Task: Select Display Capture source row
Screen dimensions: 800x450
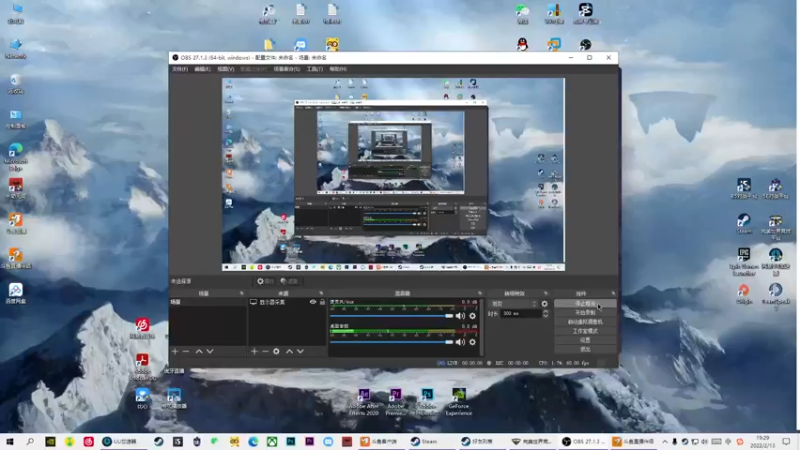Action: [287, 302]
